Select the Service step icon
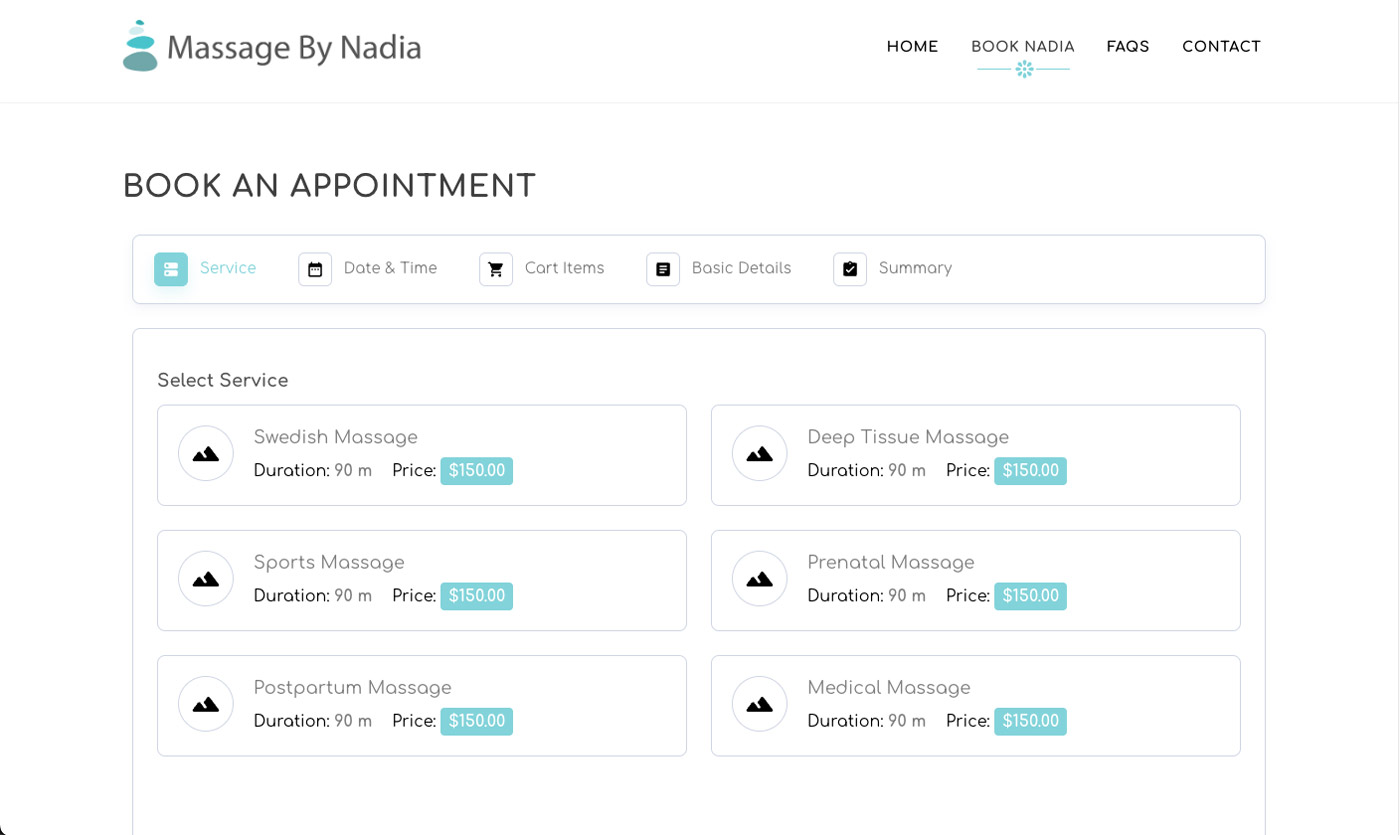 [x=170, y=269]
